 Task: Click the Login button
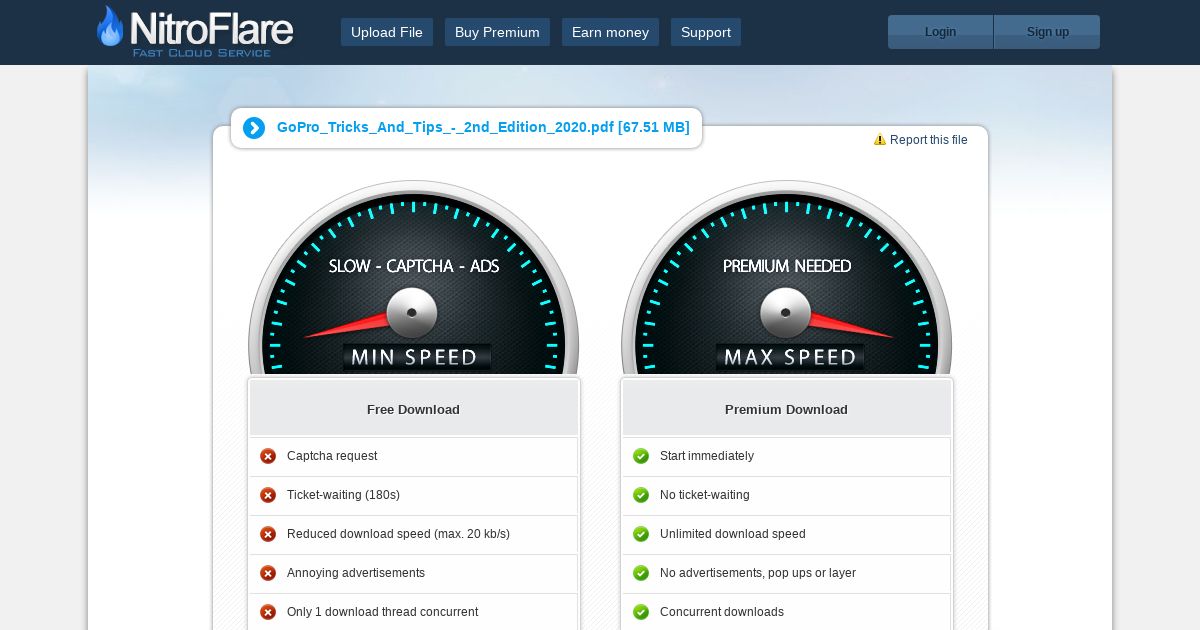click(x=940, y=32)
